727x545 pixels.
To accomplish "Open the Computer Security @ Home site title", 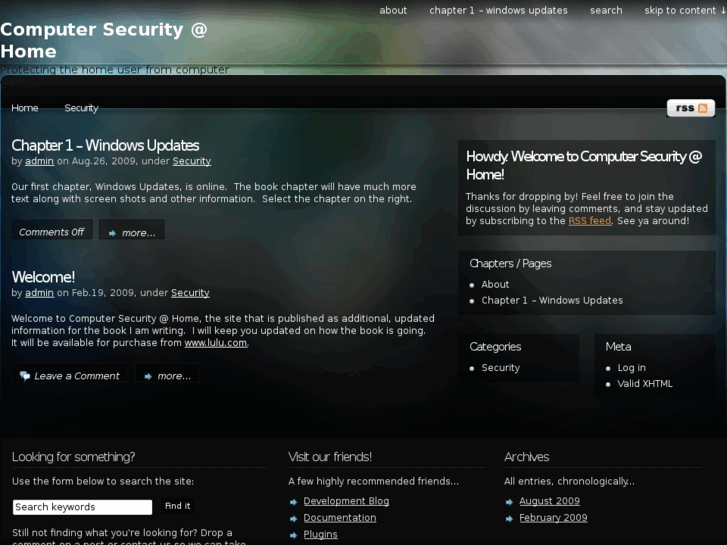I will [103, 40].
